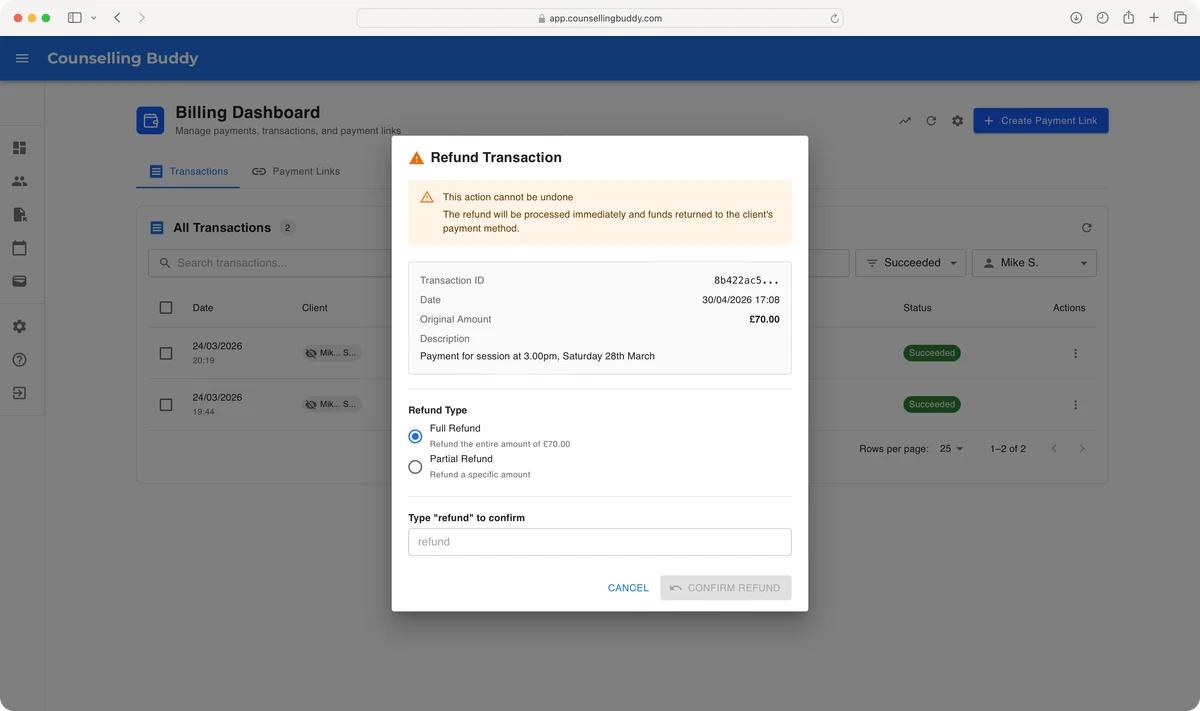The image size is (1200, 711).
Task: Click the Counselling Buddy app title
Action: click(123, 58)
